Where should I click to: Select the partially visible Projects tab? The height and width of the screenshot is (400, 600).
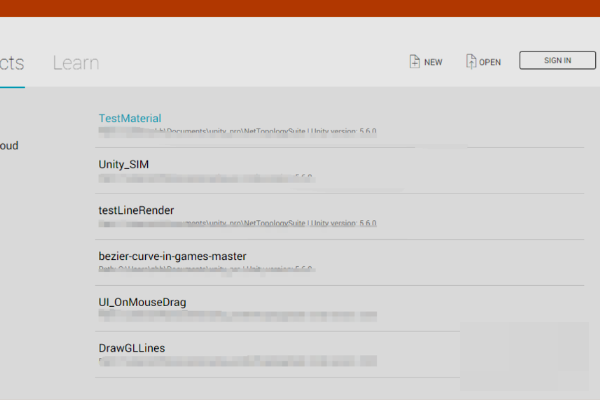pos(12,63)
